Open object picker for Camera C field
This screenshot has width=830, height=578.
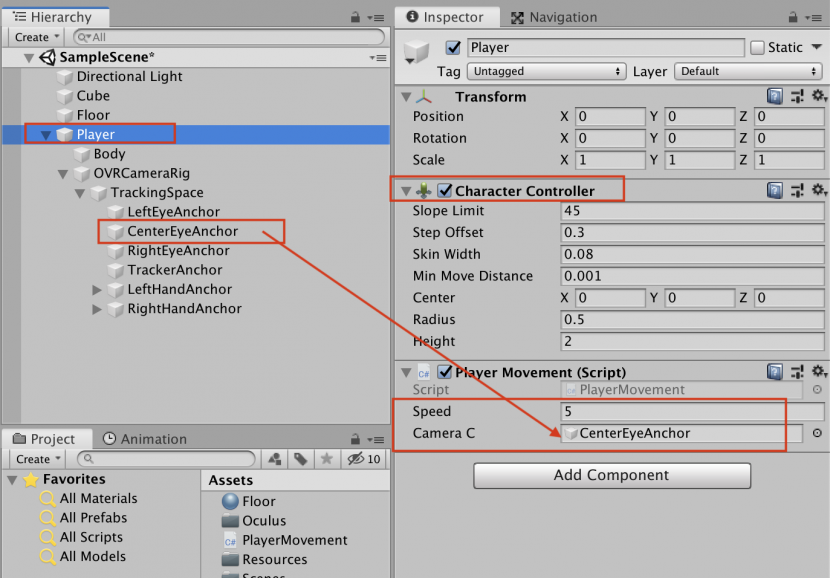click(817, 433)
